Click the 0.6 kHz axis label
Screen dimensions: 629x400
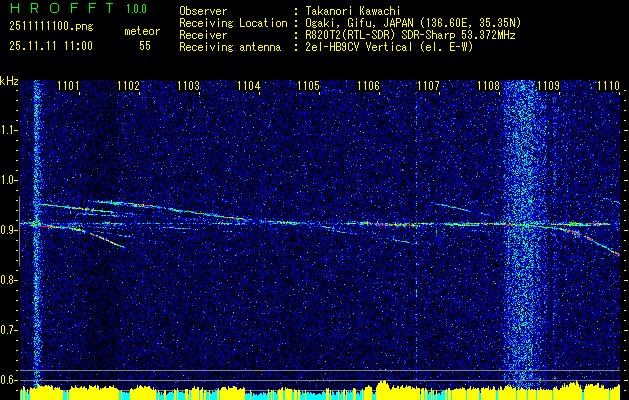[x=9, y=380]
